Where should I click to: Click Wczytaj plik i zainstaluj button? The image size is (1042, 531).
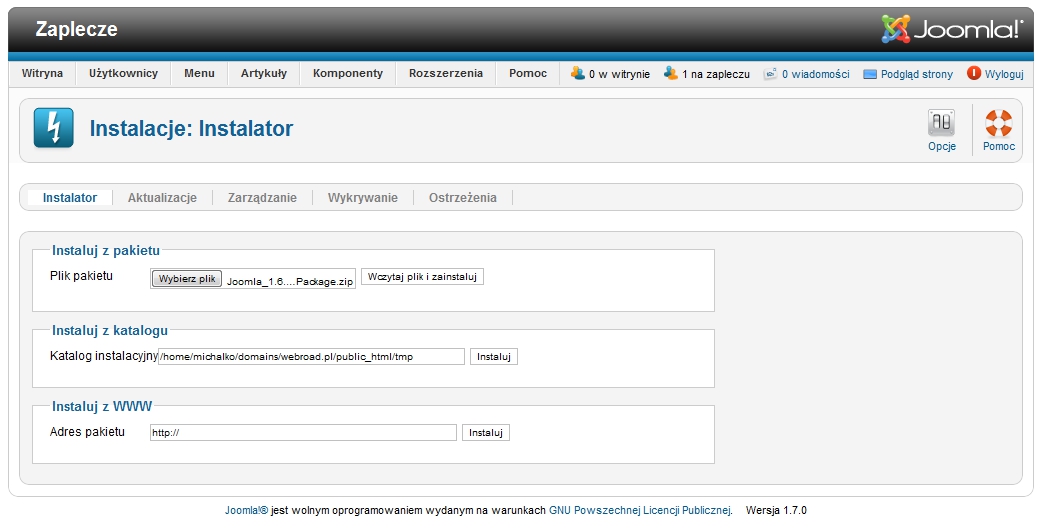pos(422,277)
